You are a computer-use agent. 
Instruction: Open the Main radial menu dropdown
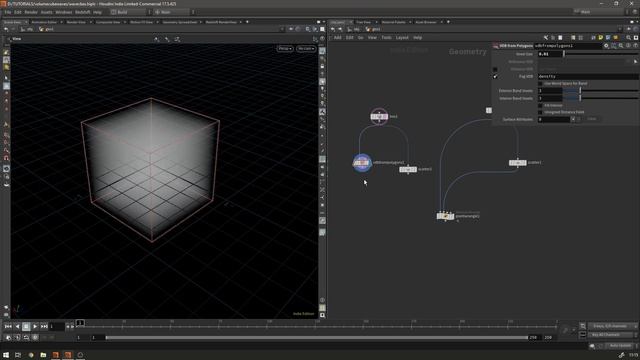[x=172, y=12]
